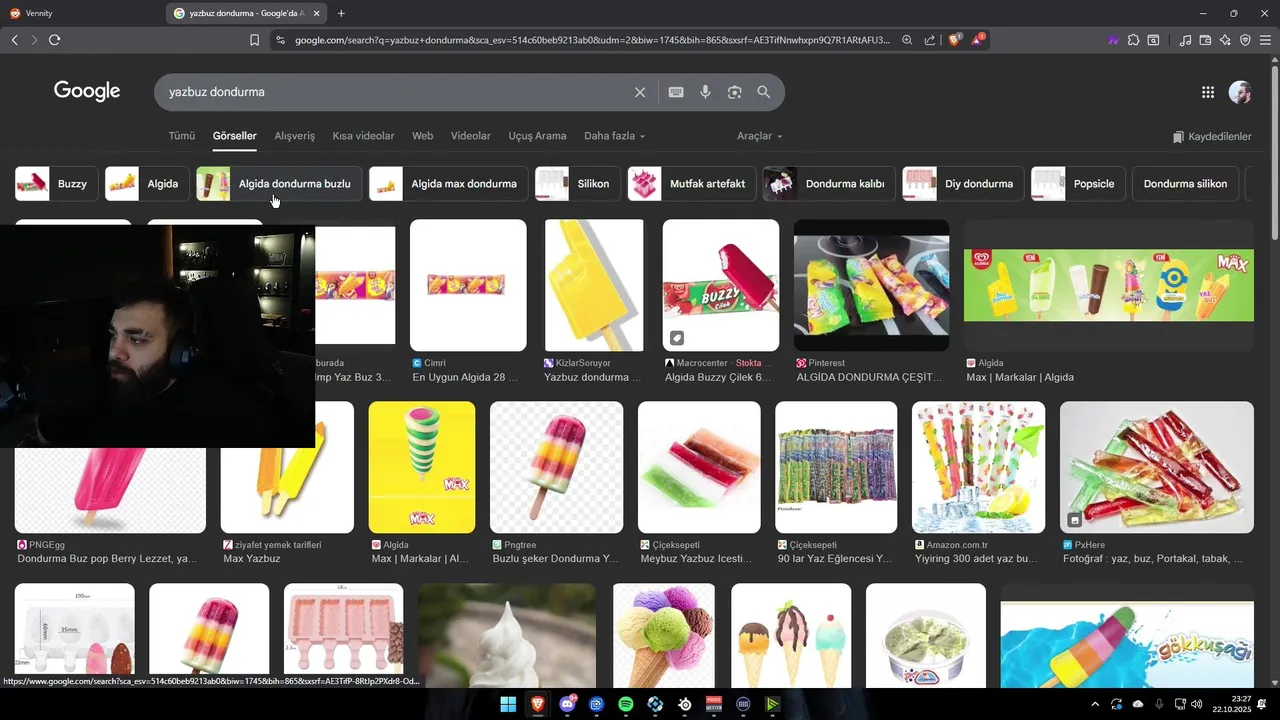Open the Meybuz Yazbuz Çiçeksepeti image
The image size is (1280, 720).
[x=699, y=467]
